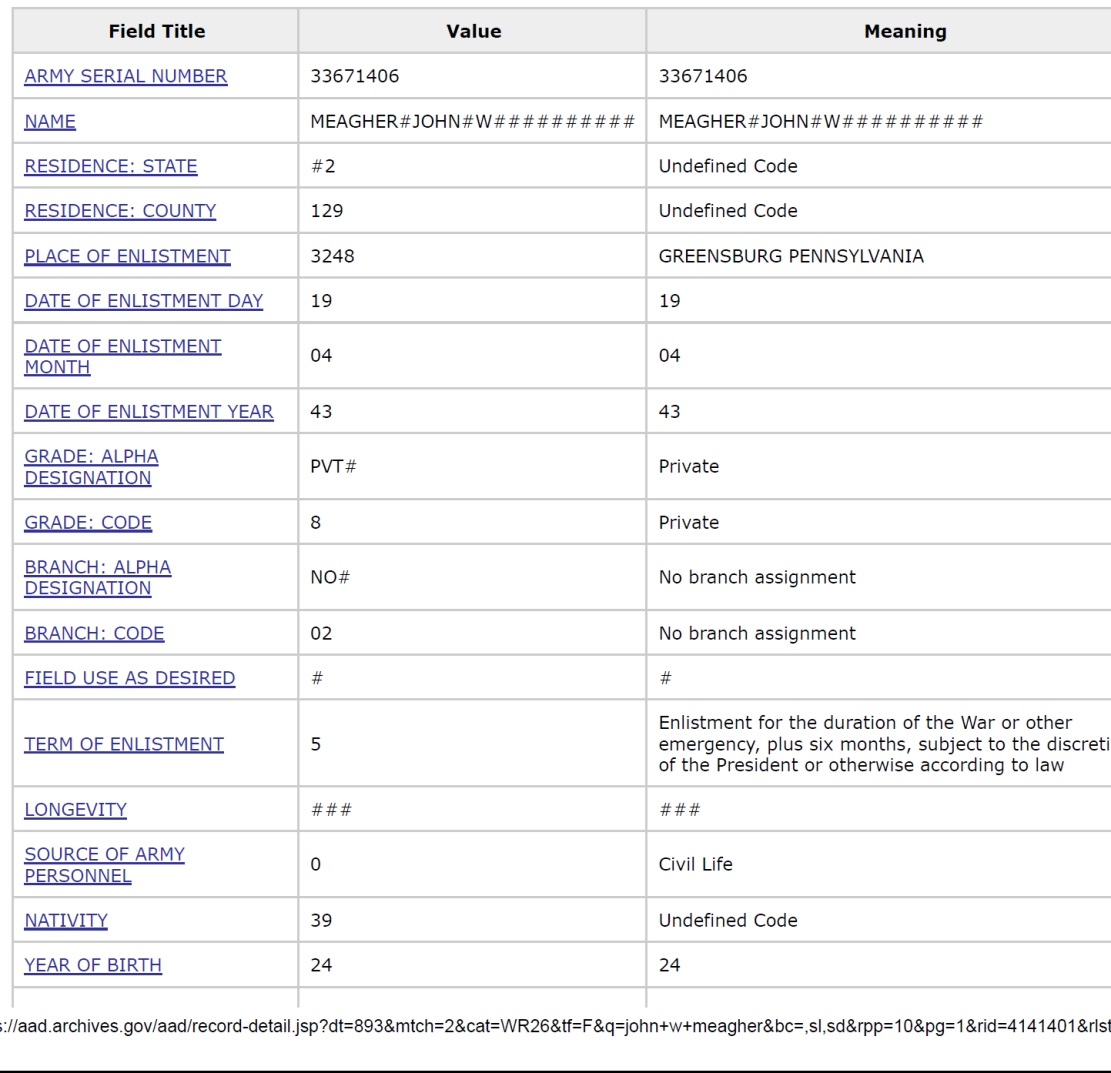Select the 24 year of birth value
The height and width of the screenshot is (1073, 1111).
(321, 965)
